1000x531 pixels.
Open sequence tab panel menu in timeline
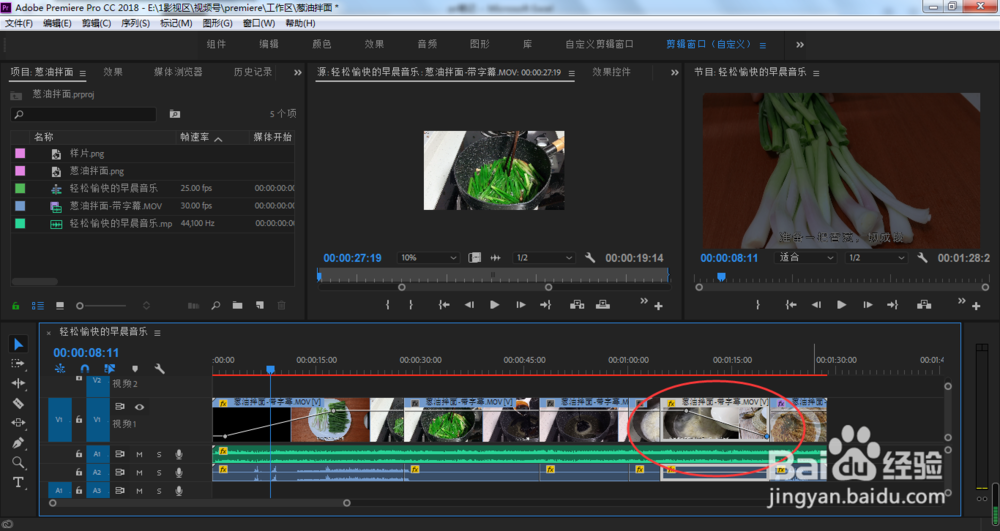[x=157, y=333]
